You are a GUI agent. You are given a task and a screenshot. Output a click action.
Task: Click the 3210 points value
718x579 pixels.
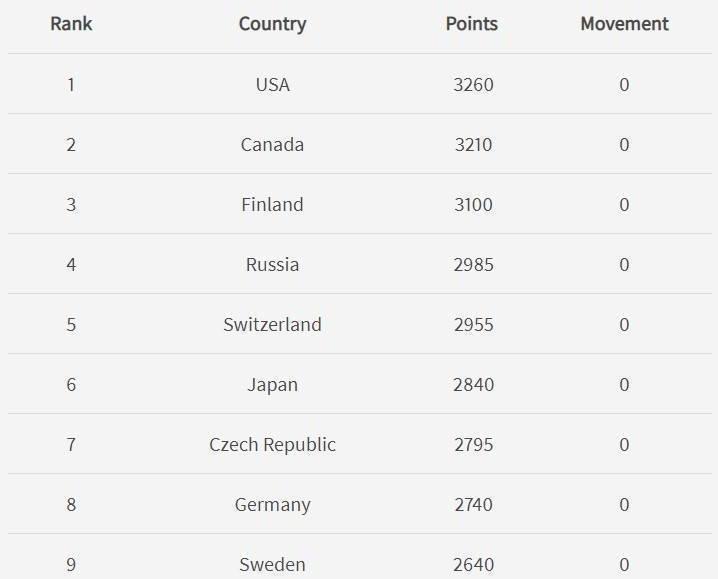473,145
